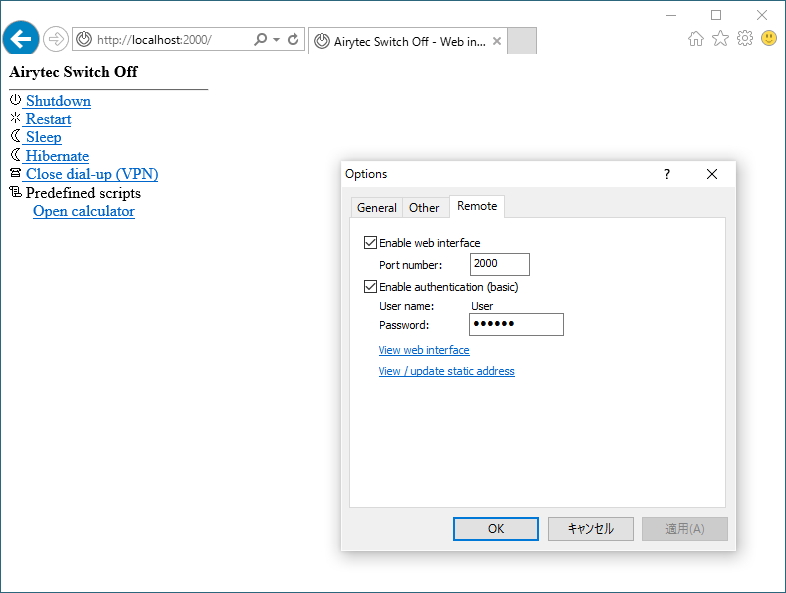
Task: Click the Airytec Switch Off page heading
Action: [73, 72]
